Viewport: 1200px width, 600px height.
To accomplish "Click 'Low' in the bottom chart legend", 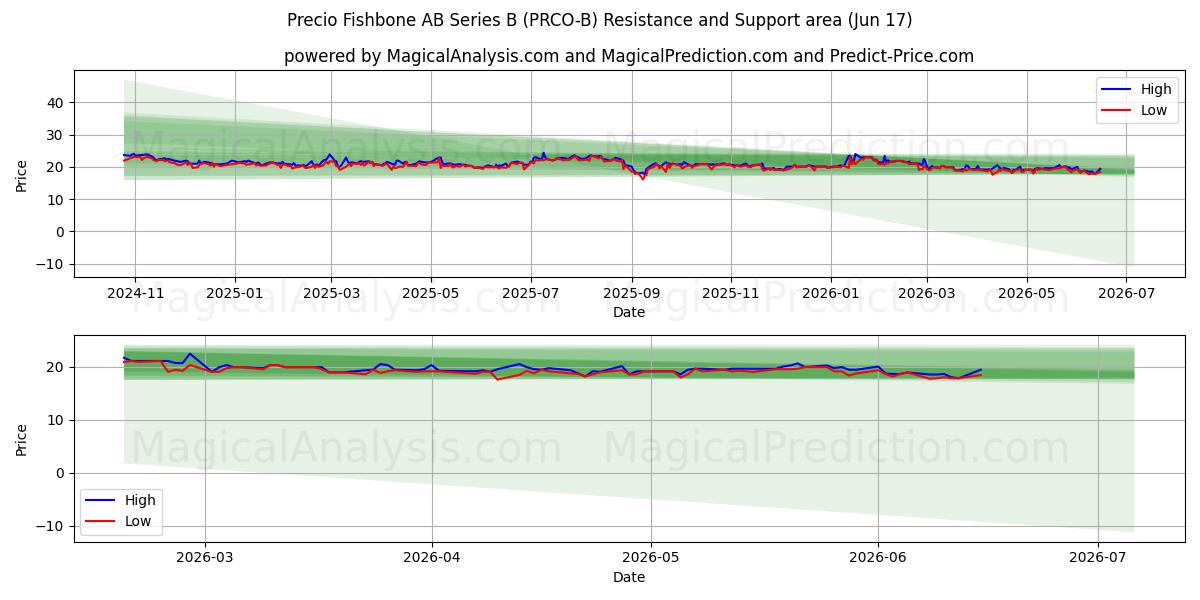I will 138,521.
